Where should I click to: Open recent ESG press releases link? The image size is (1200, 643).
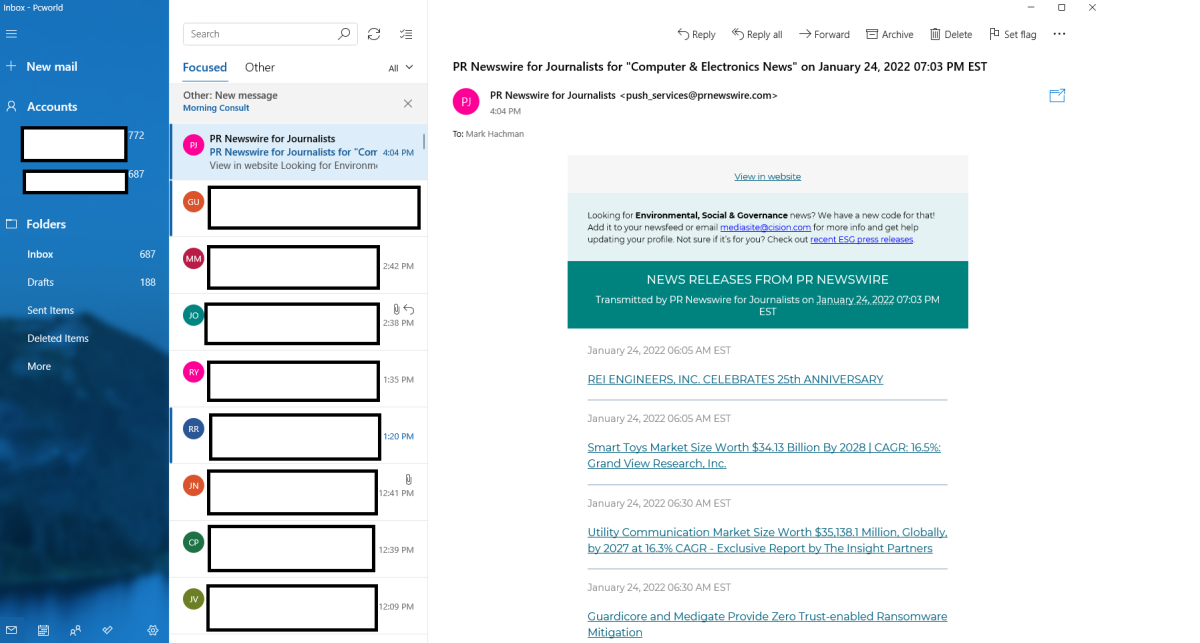pyautogui.click(x=861, y=239)
